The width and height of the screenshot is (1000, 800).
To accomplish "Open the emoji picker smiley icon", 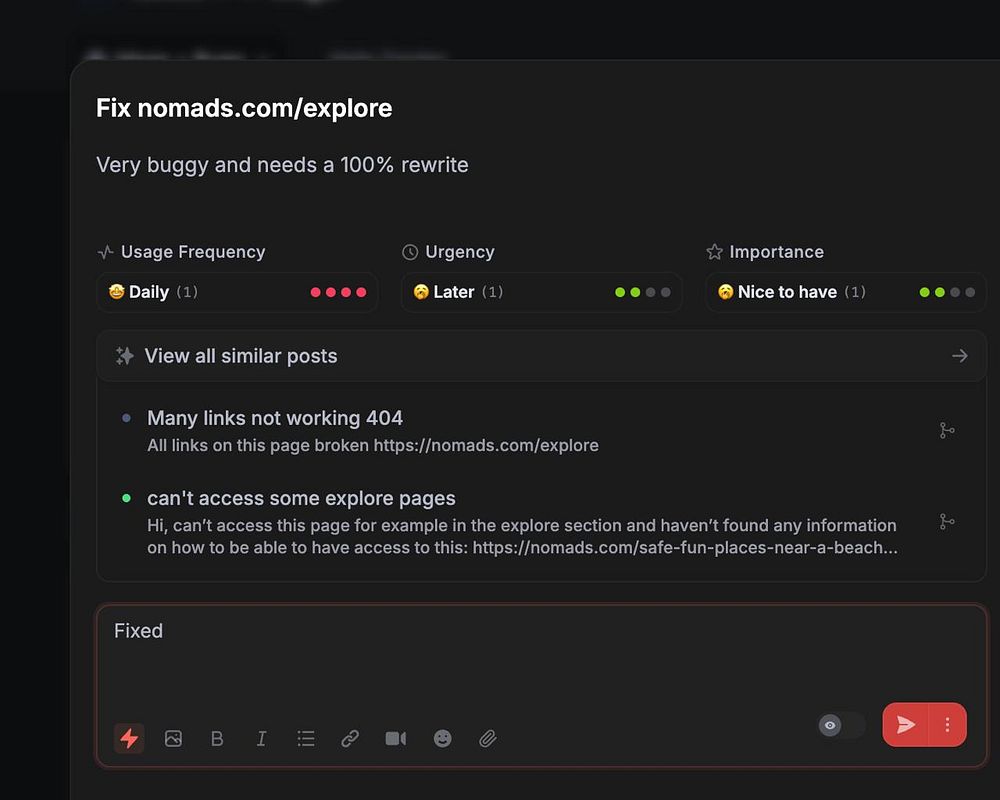I will point(443,738).
